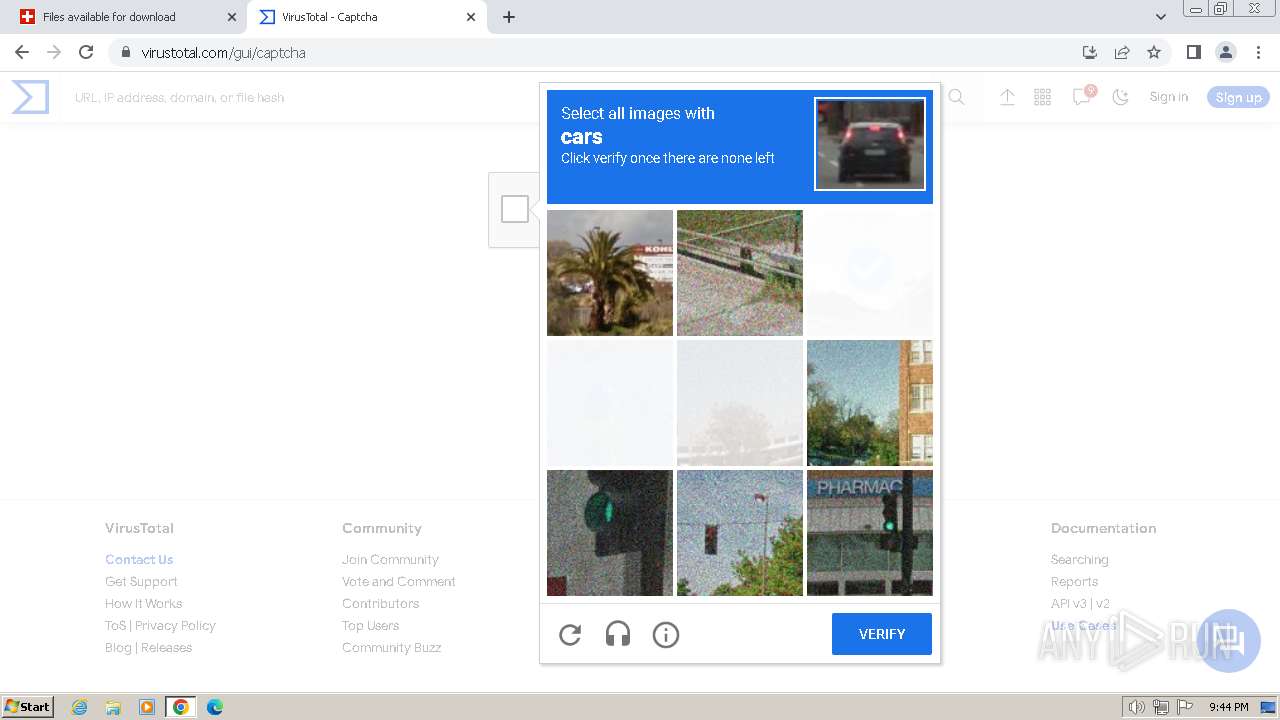Toggle the browser side panel
1280x720 pixels.
[1193, 52]
